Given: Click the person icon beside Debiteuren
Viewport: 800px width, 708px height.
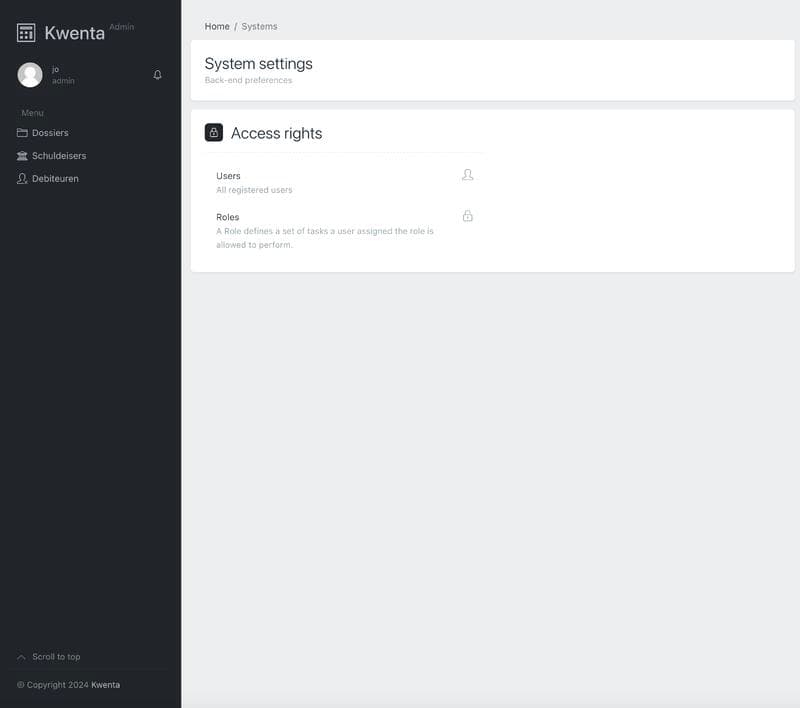Looking at the screenshot, I should (22, 179).
